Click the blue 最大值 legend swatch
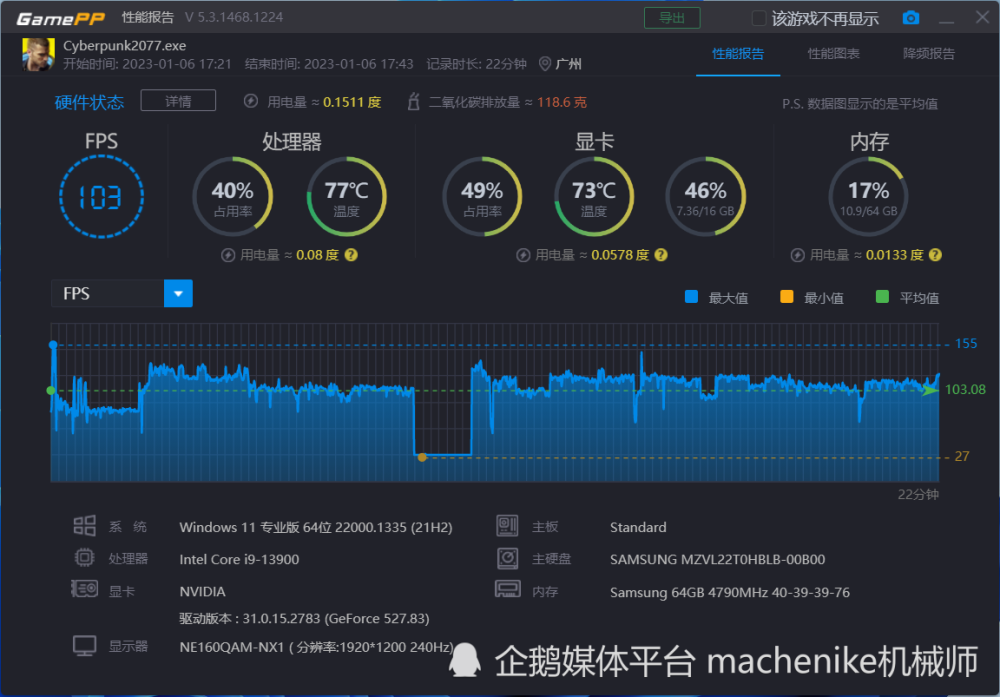 (691, 297)
